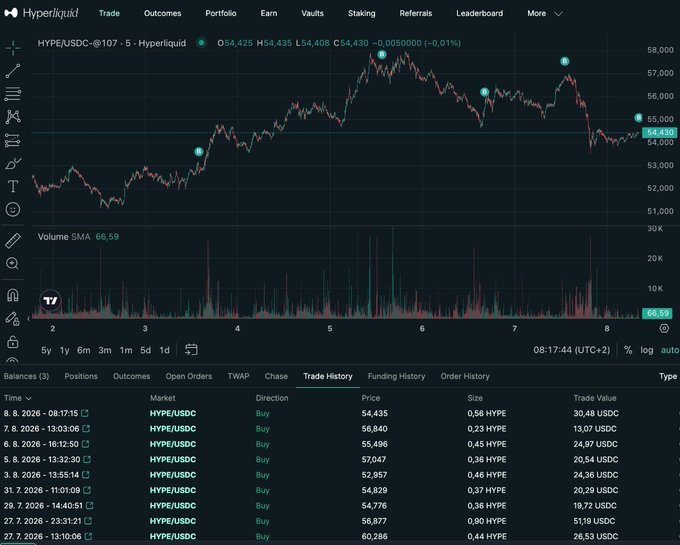
Task: Click the buy marker above the August 5 peak
Action: click(382, 55)
